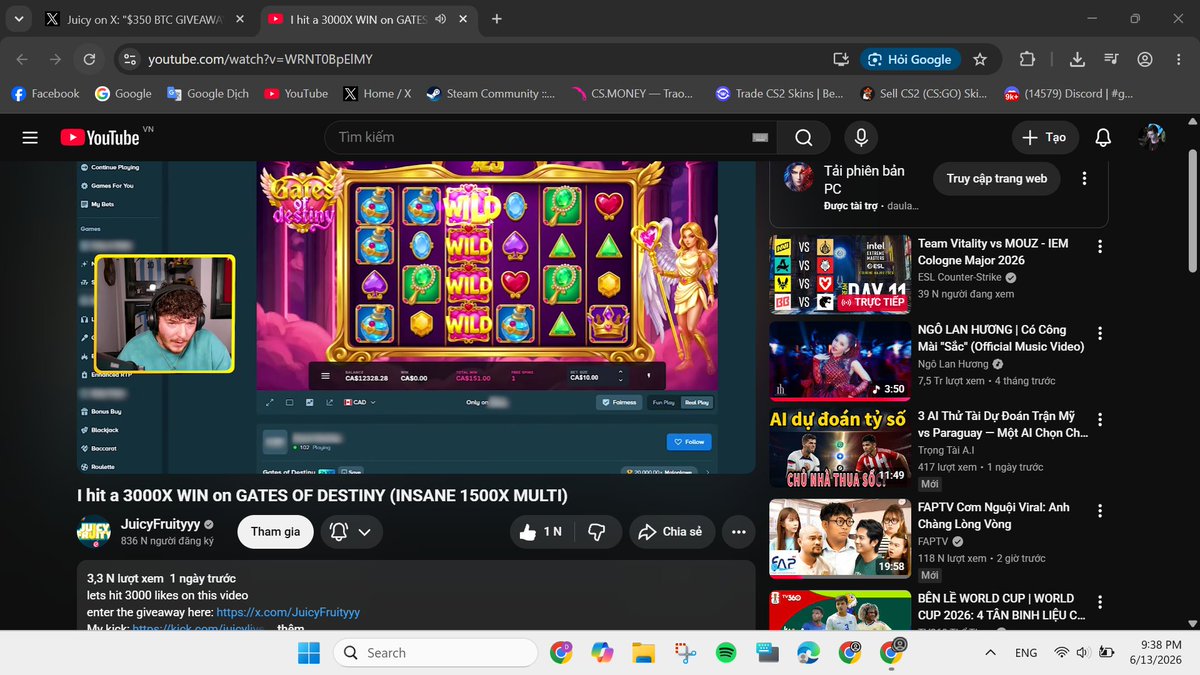Image resolution: width=1200 pixels, height=675 pixels.
Task: Install or cast icon in address bar
Action: pyautogui.click(x=841, y=59)
